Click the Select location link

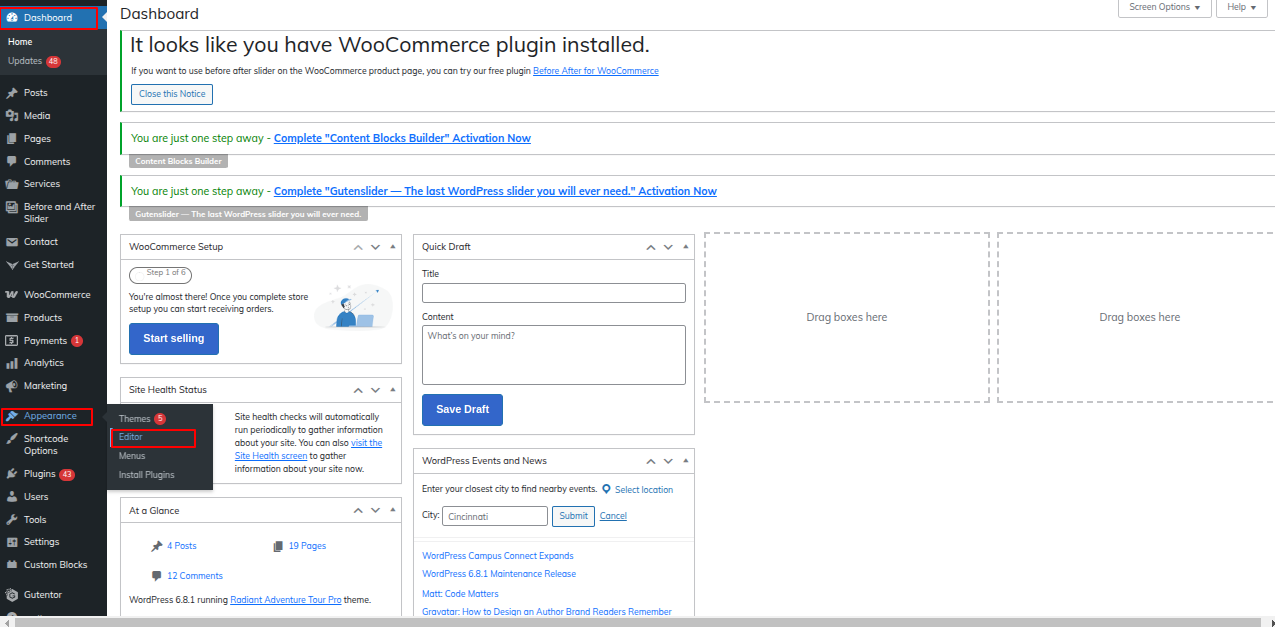pos(644,490)
